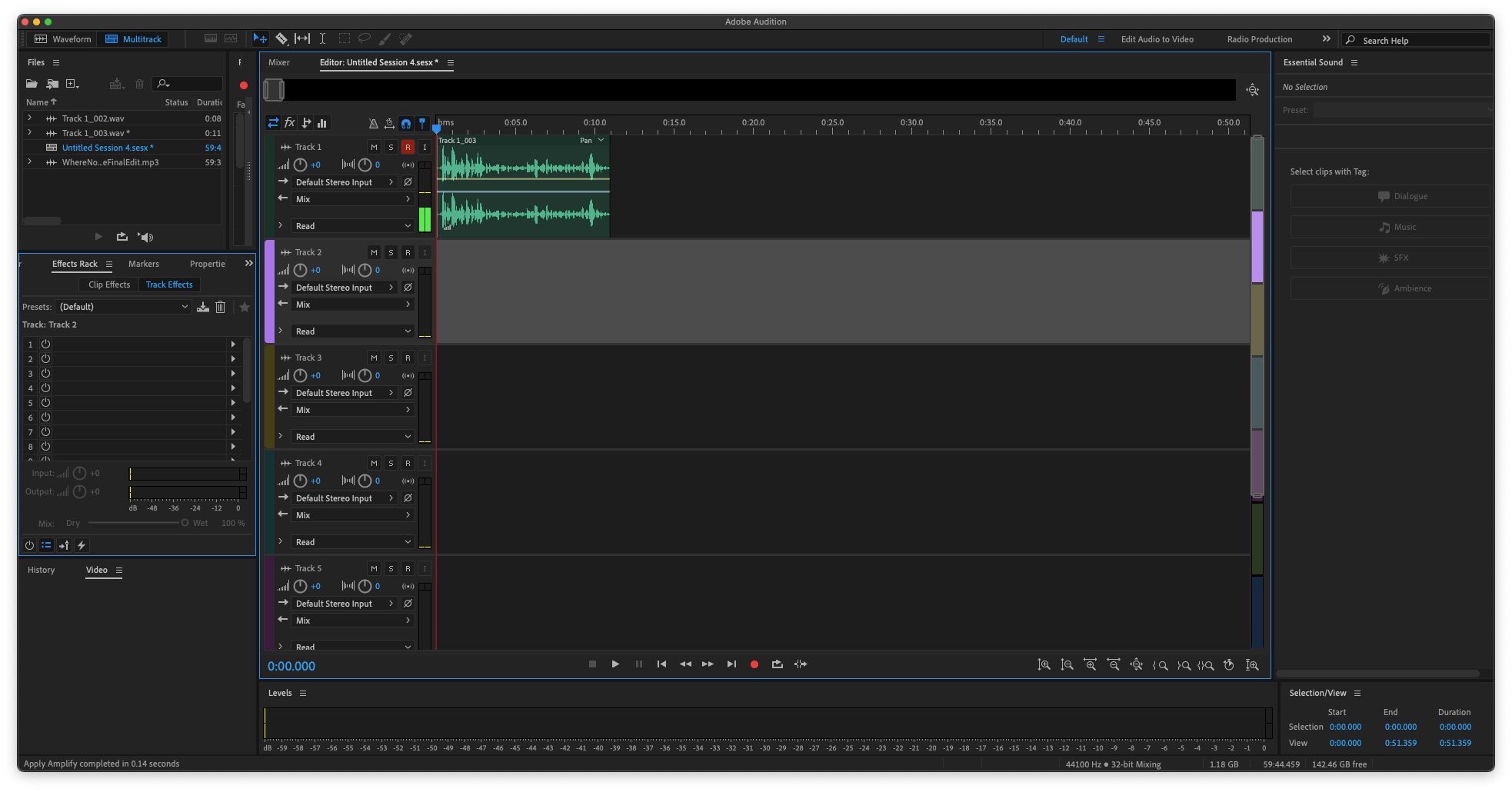Arm Track 2 for record

coord(408,252)
